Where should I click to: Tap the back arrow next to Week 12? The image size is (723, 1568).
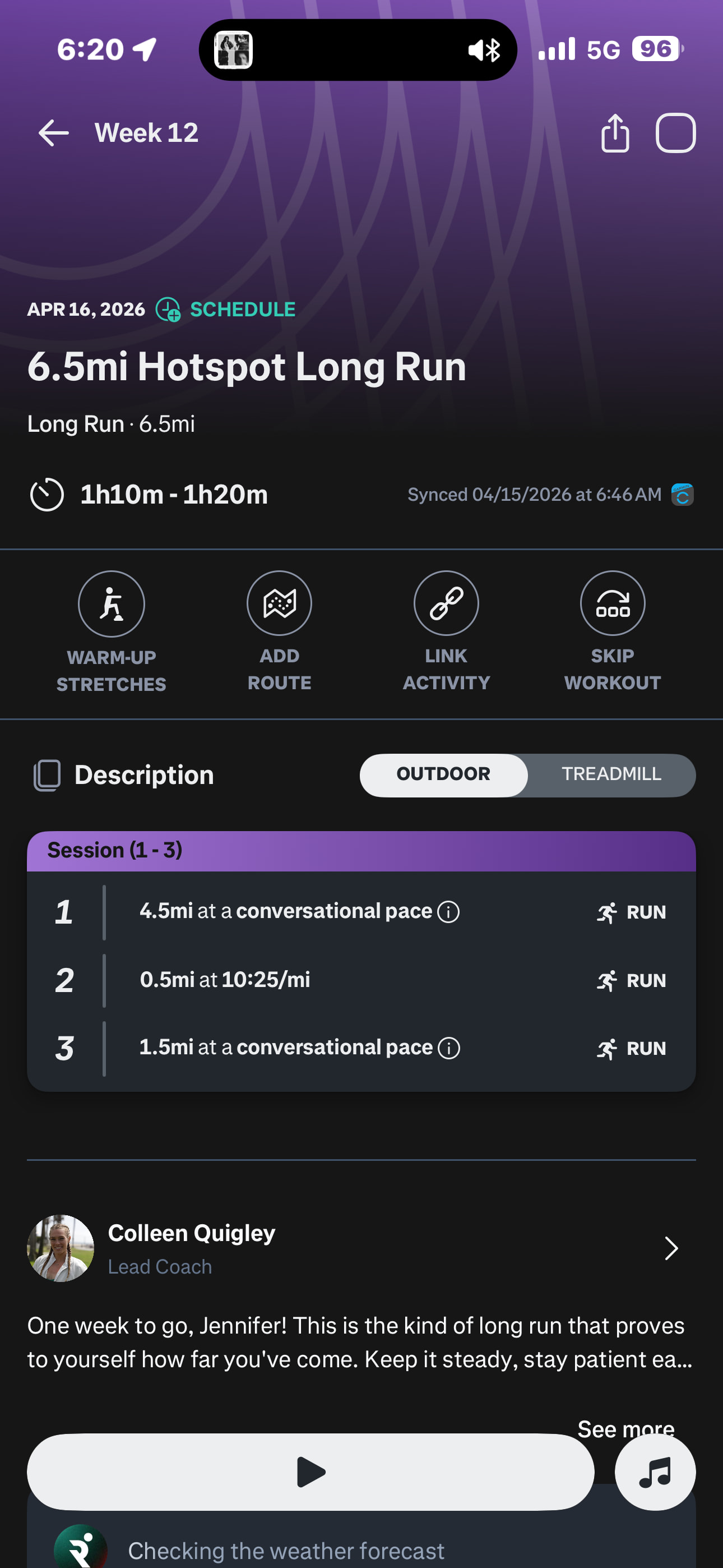tap(54, 133)
